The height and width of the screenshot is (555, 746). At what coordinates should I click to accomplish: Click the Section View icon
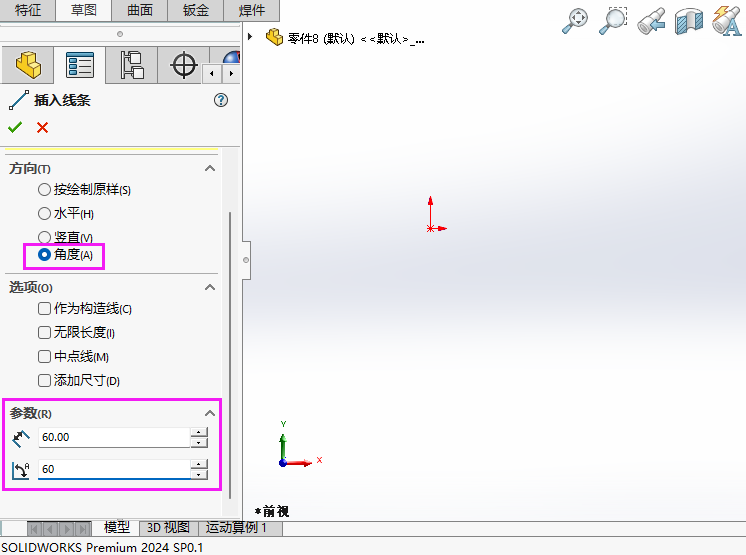coord(688,21)
